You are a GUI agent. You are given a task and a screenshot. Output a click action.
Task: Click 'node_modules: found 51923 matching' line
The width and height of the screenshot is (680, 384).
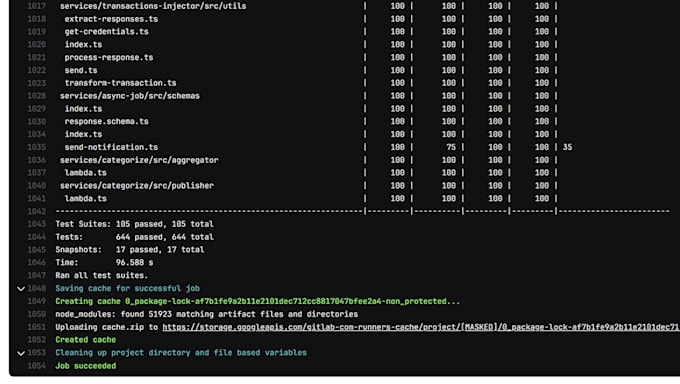tap(206, 314)
